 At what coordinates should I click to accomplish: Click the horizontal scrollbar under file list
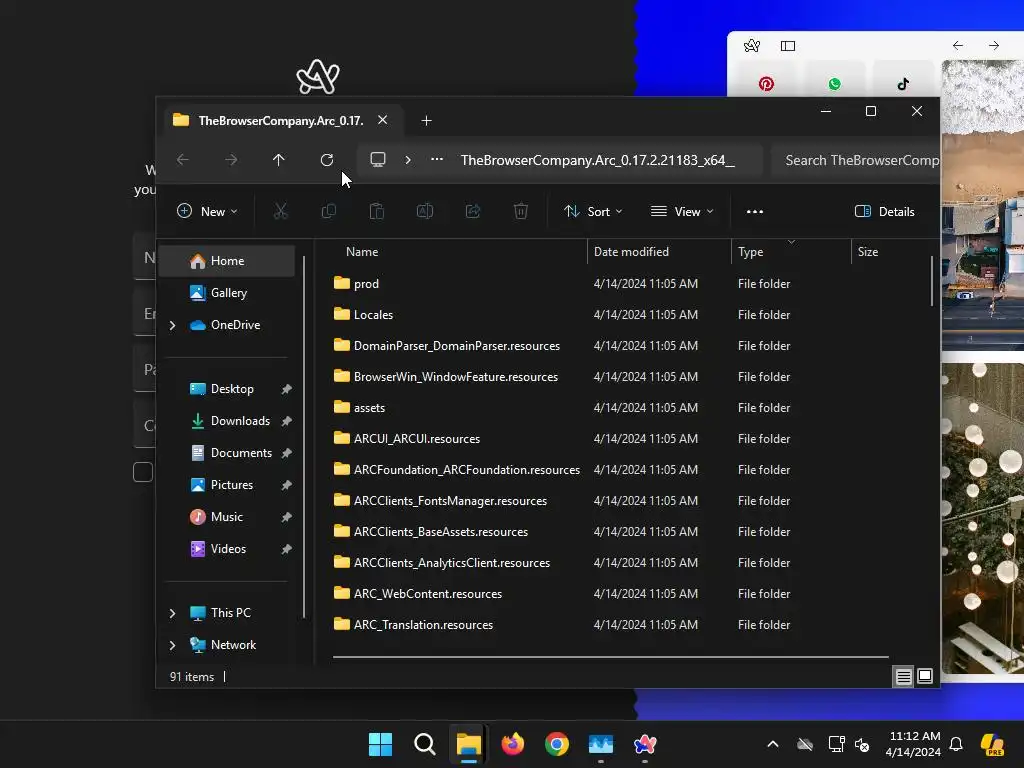611,657
